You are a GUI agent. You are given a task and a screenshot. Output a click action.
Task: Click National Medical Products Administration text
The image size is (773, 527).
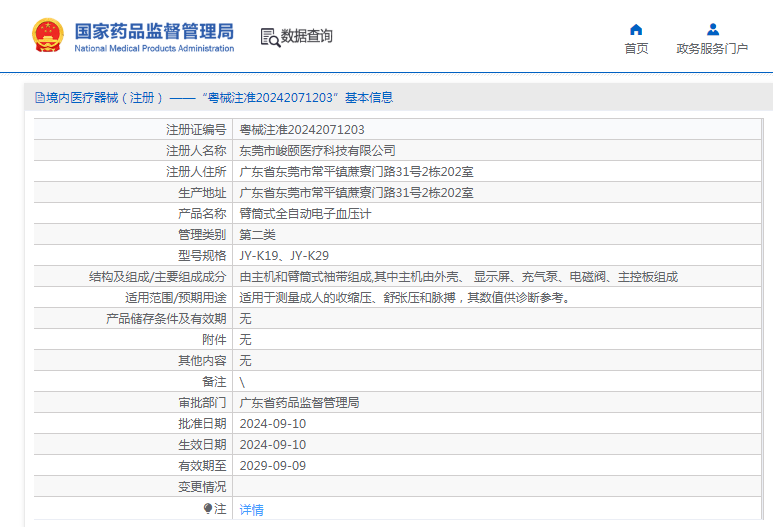(154, 48)
